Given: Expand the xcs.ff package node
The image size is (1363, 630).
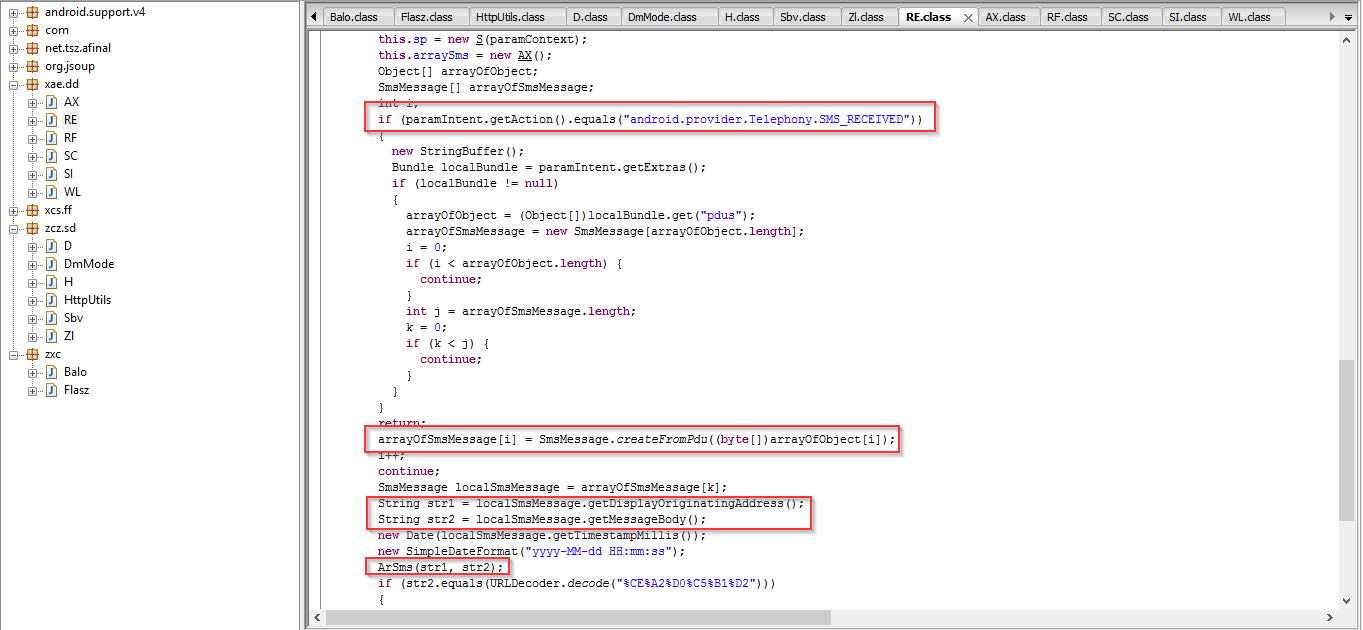Looking at the screenshot, I should (15, 210).
